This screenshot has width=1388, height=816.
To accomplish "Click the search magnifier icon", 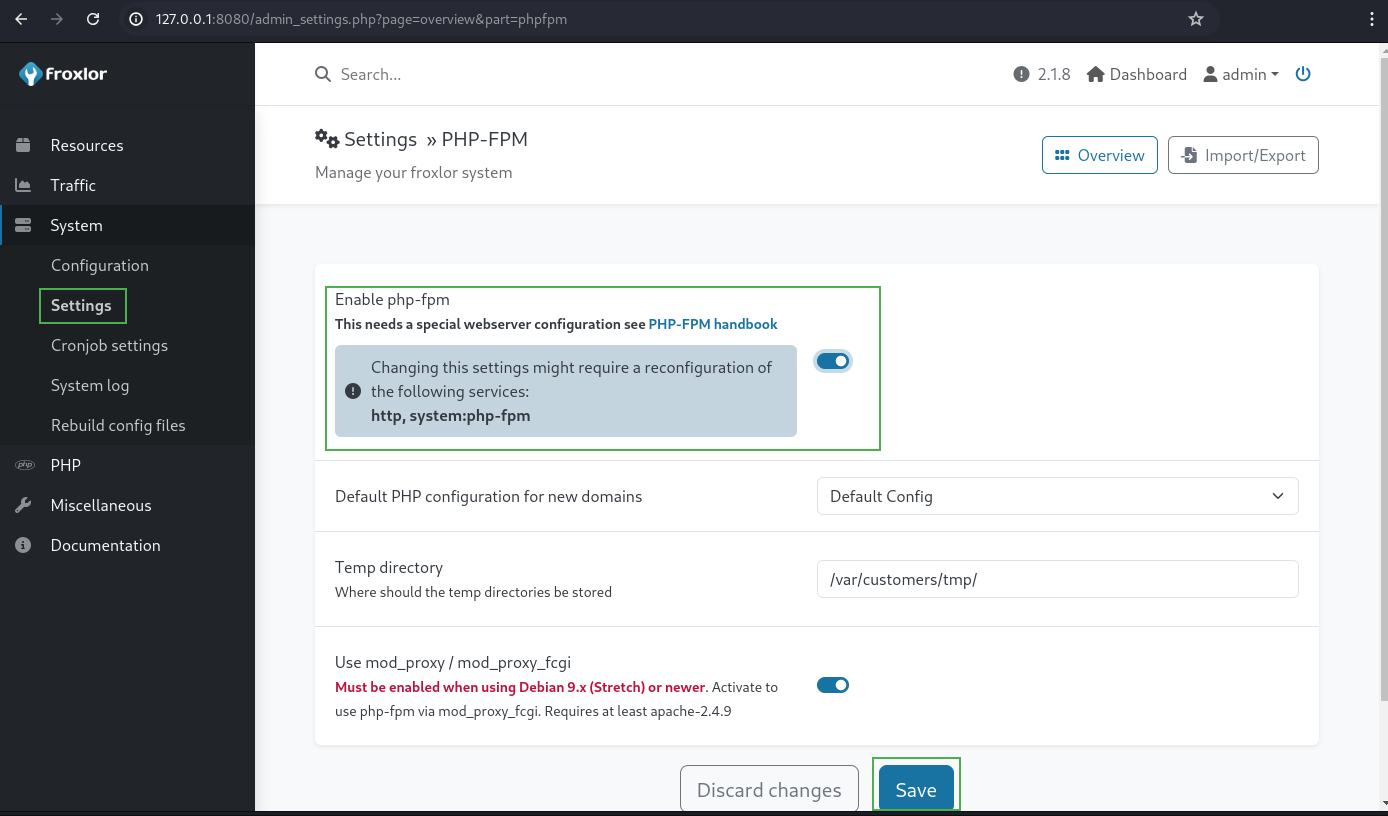I will click(323, 74).
